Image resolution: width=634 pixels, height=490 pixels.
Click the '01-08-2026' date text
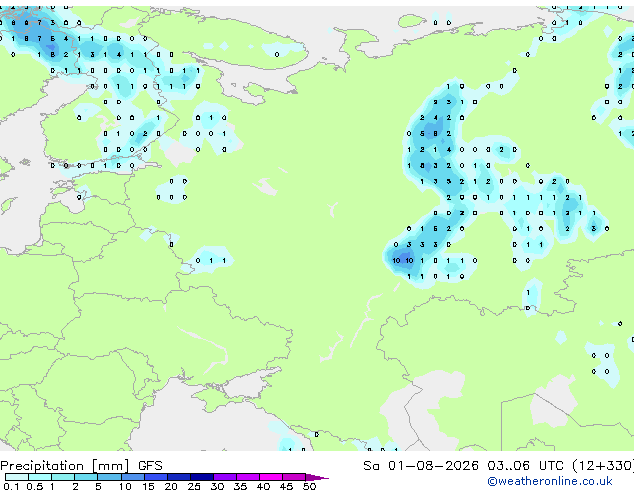[x=433, y=466]
